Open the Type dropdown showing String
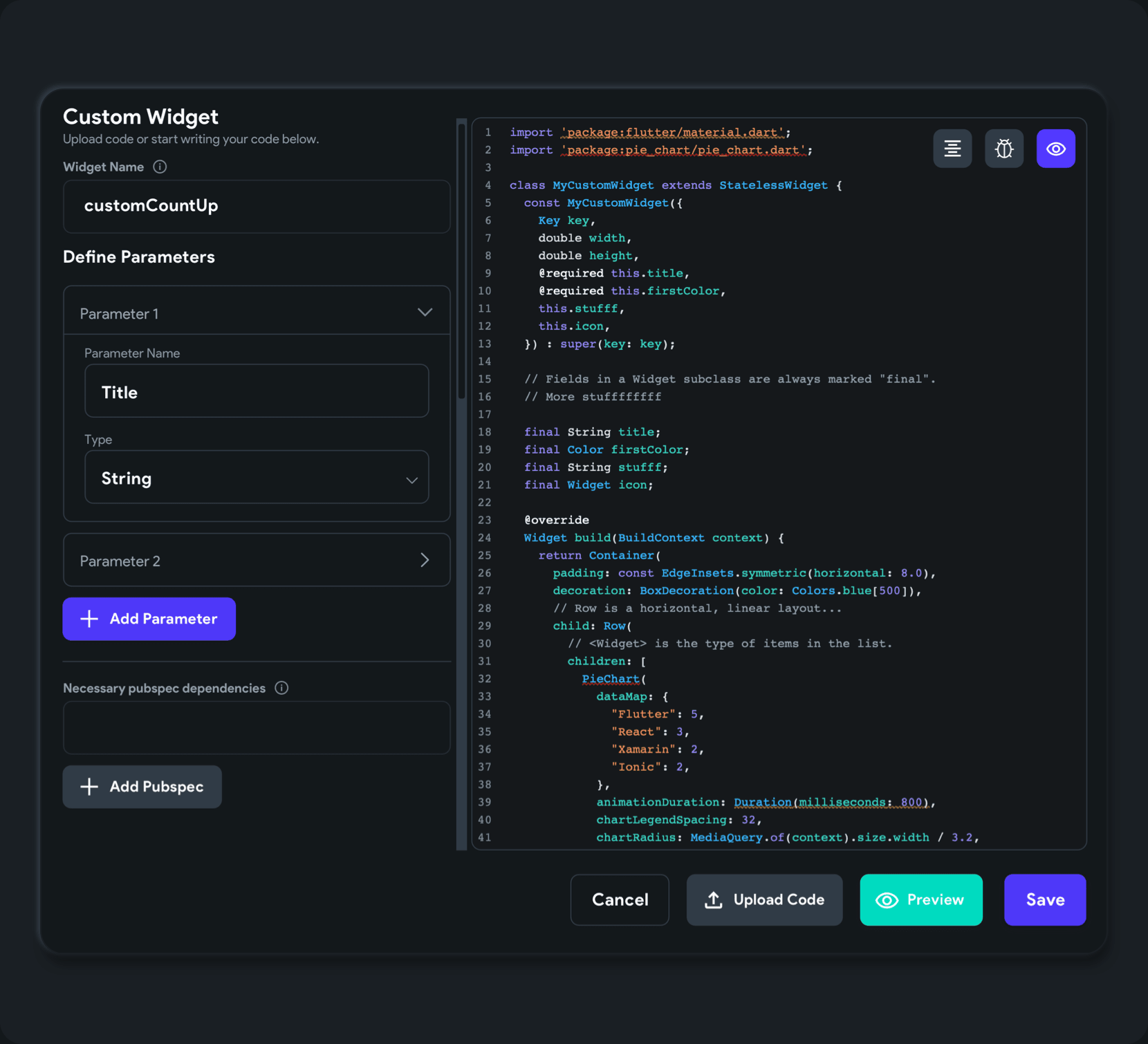1148x1044 pixels. pos(257,478)
